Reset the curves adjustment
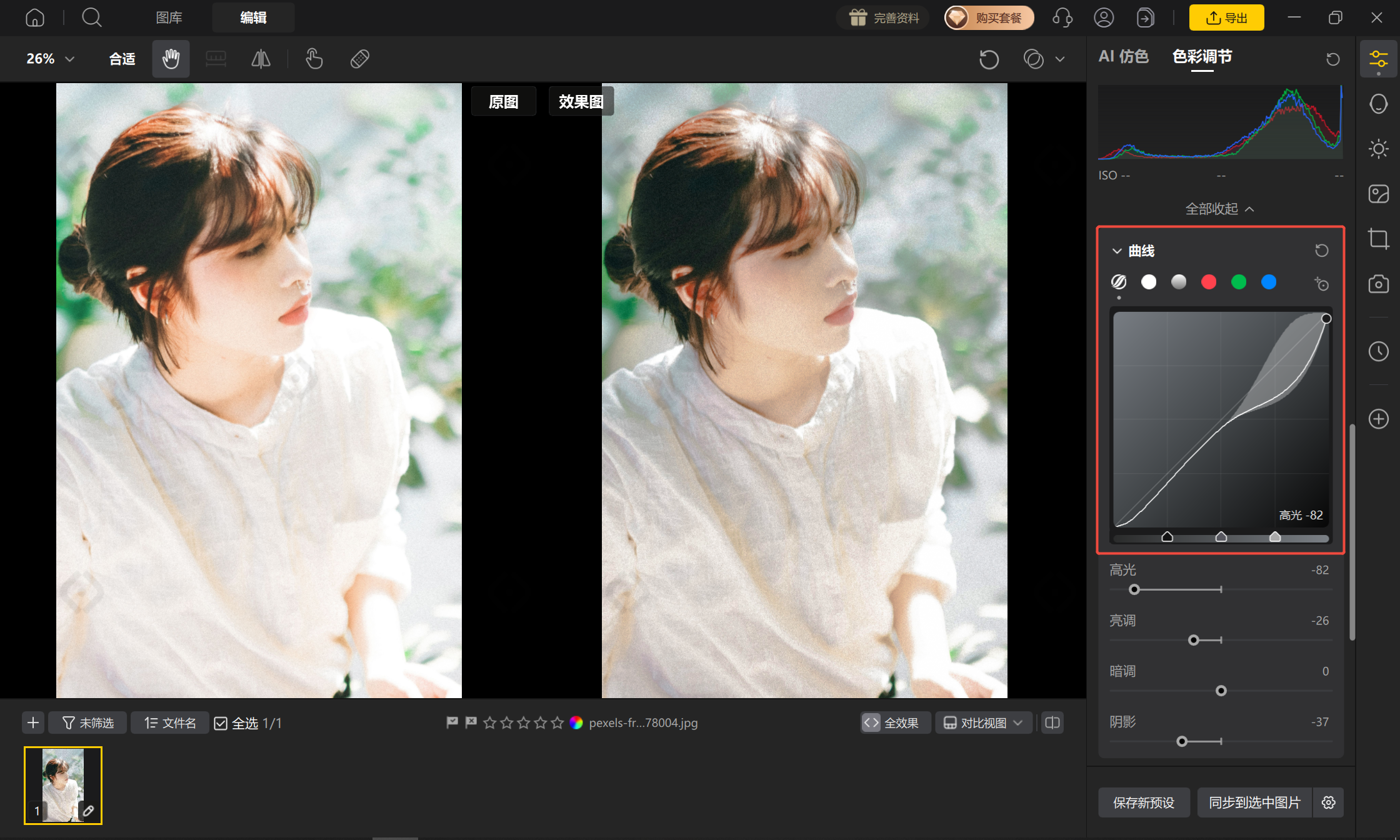The image size is (1400, 840). [1321, 251]
